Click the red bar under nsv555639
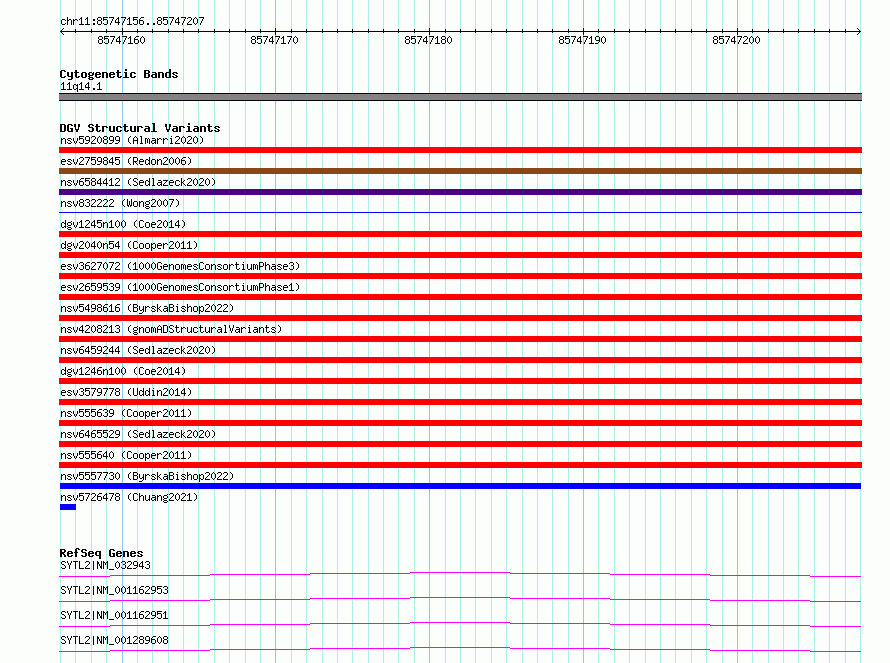This screenshot has width=890, height=663. pos(460,423)
